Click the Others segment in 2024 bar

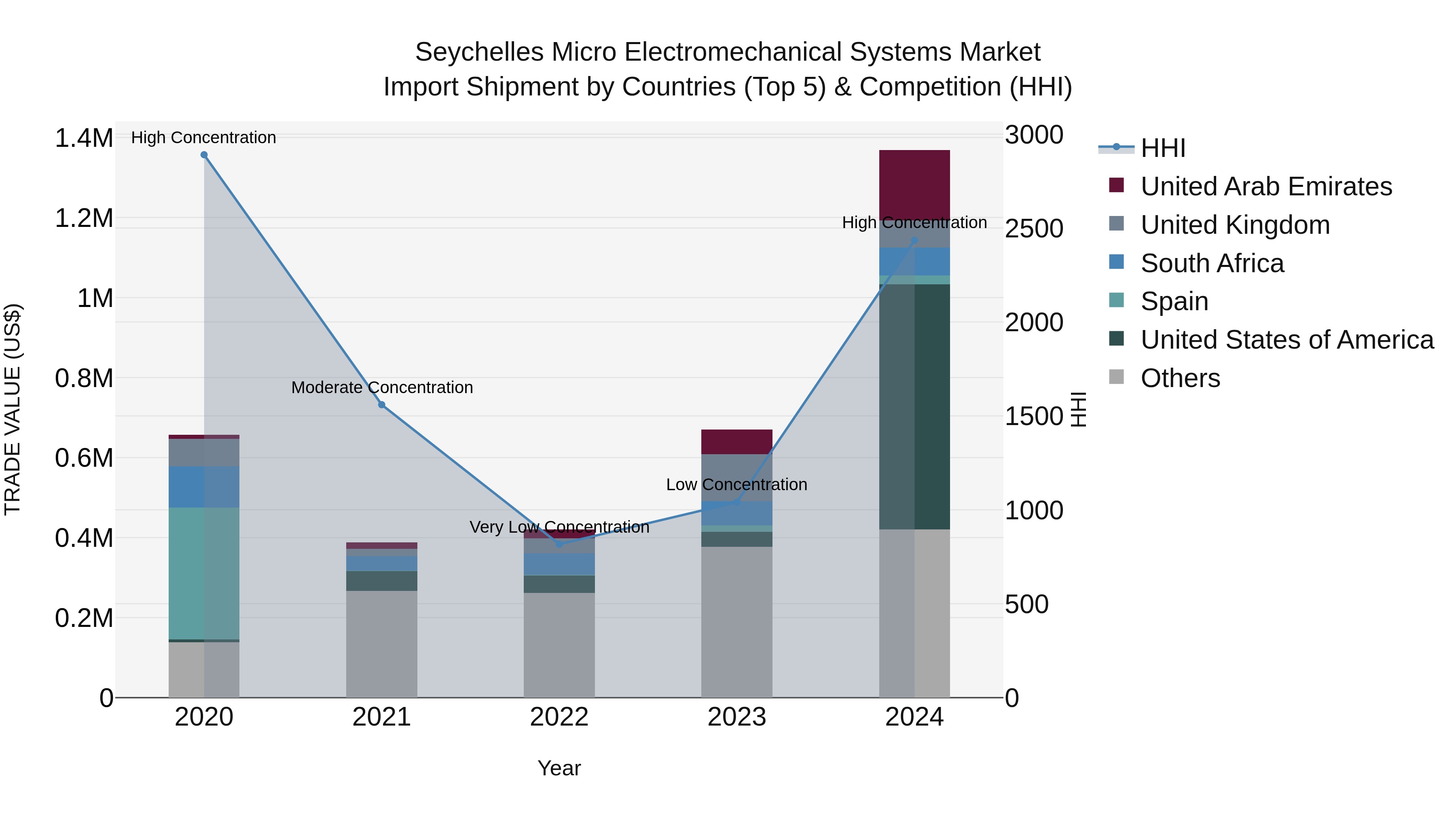pos(914,613)
